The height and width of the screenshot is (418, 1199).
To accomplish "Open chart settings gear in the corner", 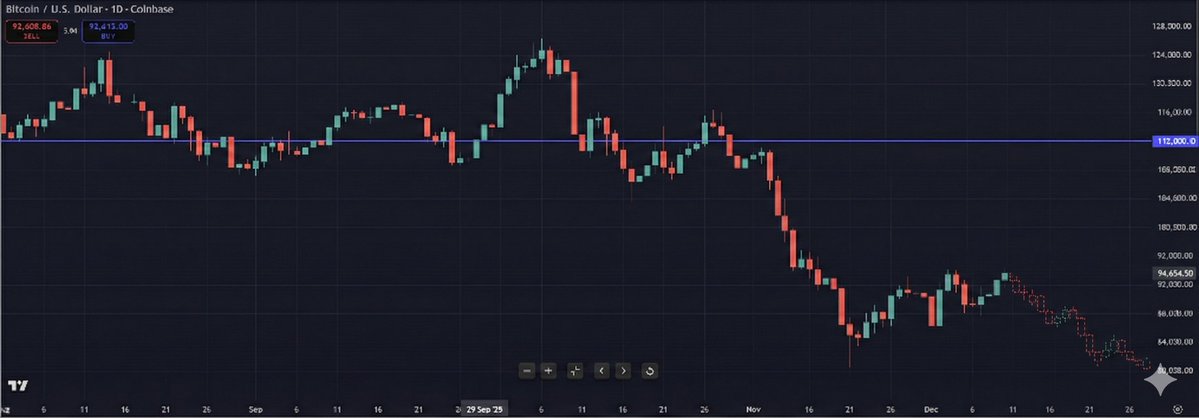I will point(1190,409).
